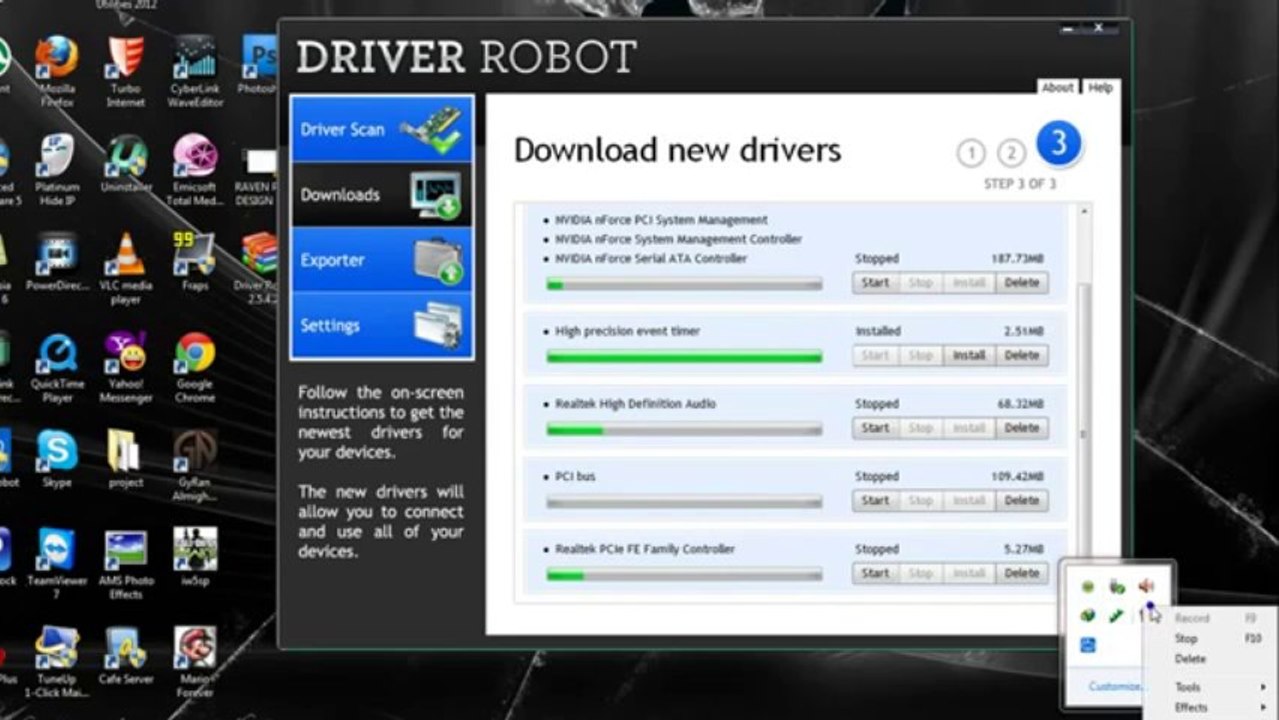This screenshot has width=1279, height=720.
Task: Open the Uninstaller desktop icon
Action: pos(126,162)
